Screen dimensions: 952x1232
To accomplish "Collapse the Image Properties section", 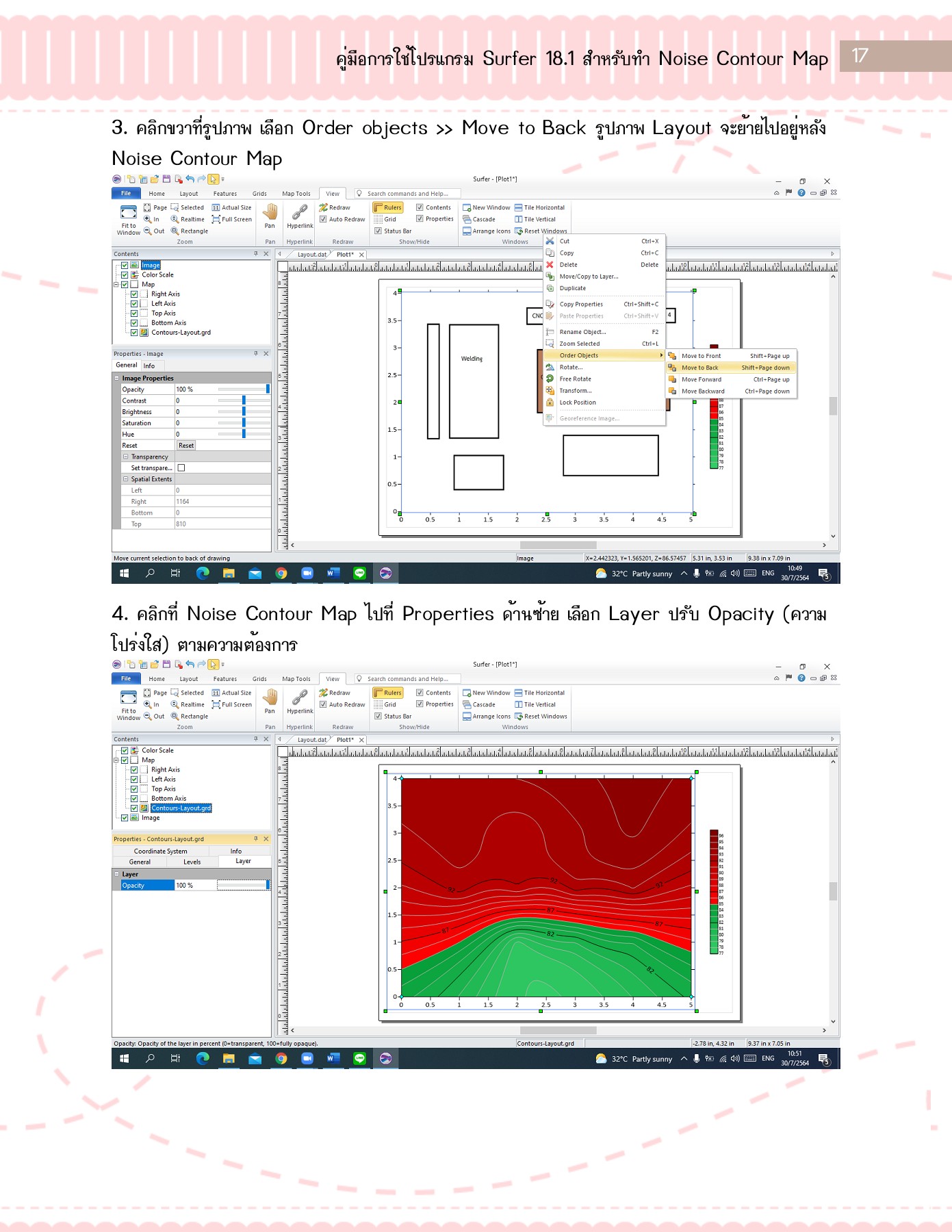I will (x=117, y=378).
